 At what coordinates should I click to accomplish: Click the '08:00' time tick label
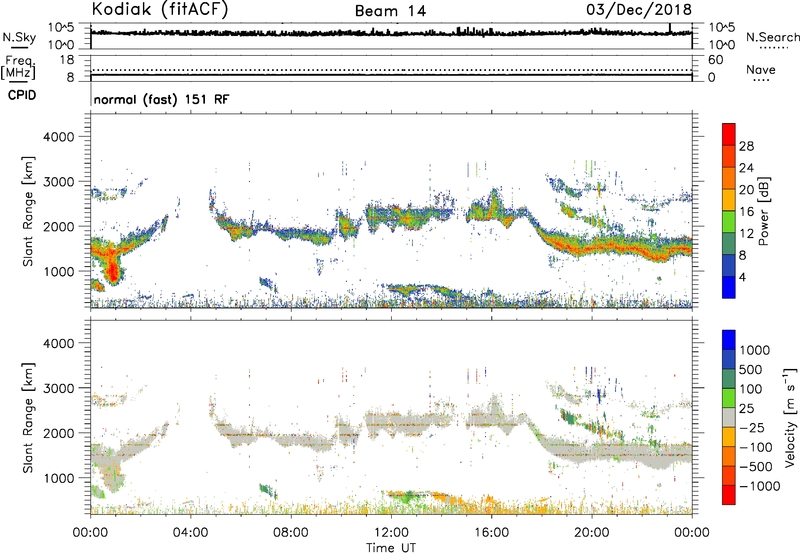click(x=291, y=533)
